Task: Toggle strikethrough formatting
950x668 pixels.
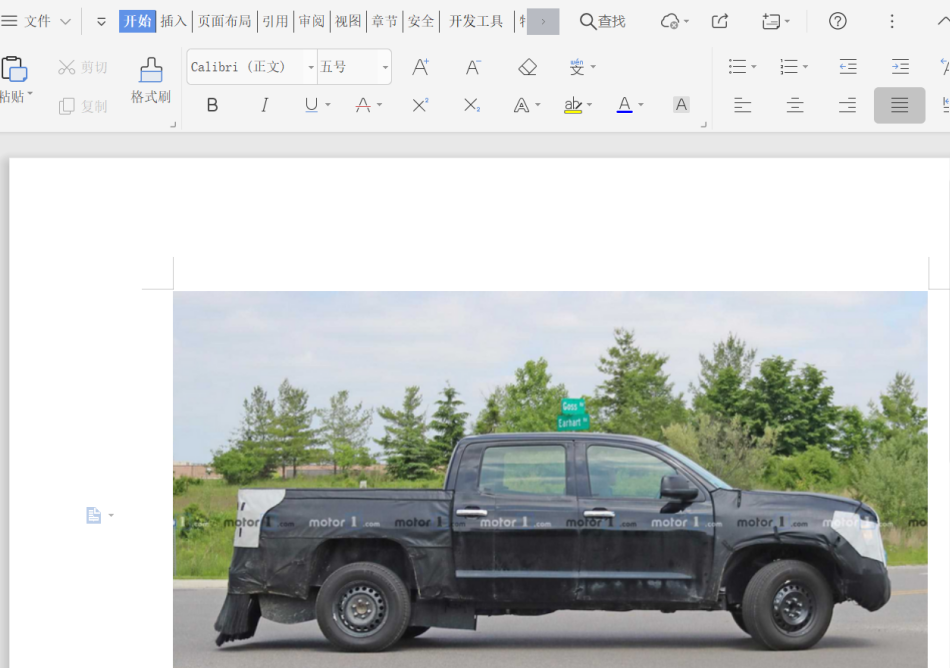Action: pyautogui.click(x=363, y=105)
